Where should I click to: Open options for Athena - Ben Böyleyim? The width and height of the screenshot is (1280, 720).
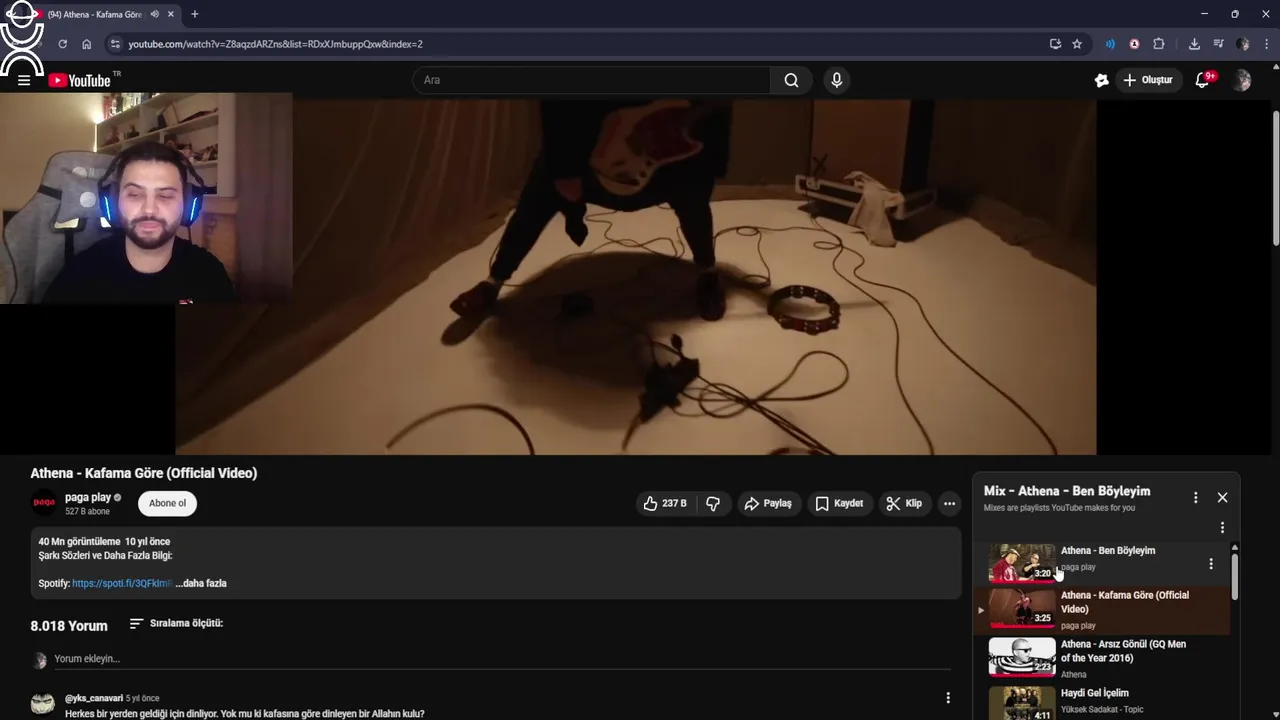[x=1211, y=564]
